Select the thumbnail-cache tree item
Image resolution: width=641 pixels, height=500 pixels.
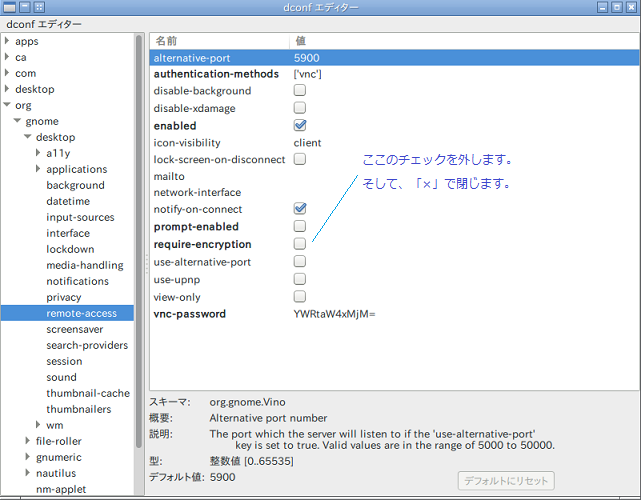click(88, 393)
